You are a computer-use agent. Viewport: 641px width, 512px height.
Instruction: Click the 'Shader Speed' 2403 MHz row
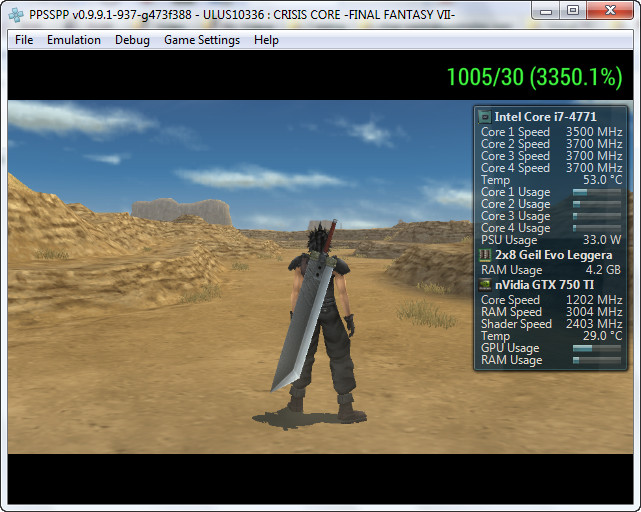click(x=551, y=324)
